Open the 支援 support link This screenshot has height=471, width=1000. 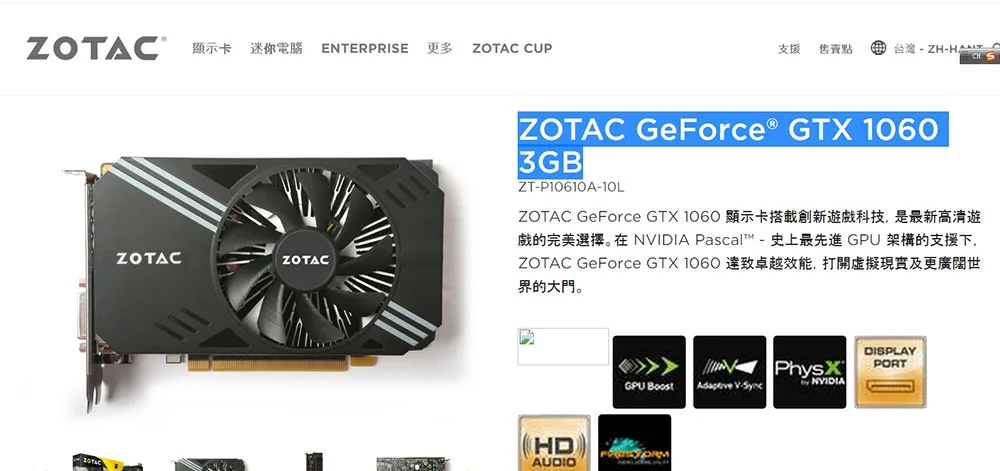[x=789, y=49]
